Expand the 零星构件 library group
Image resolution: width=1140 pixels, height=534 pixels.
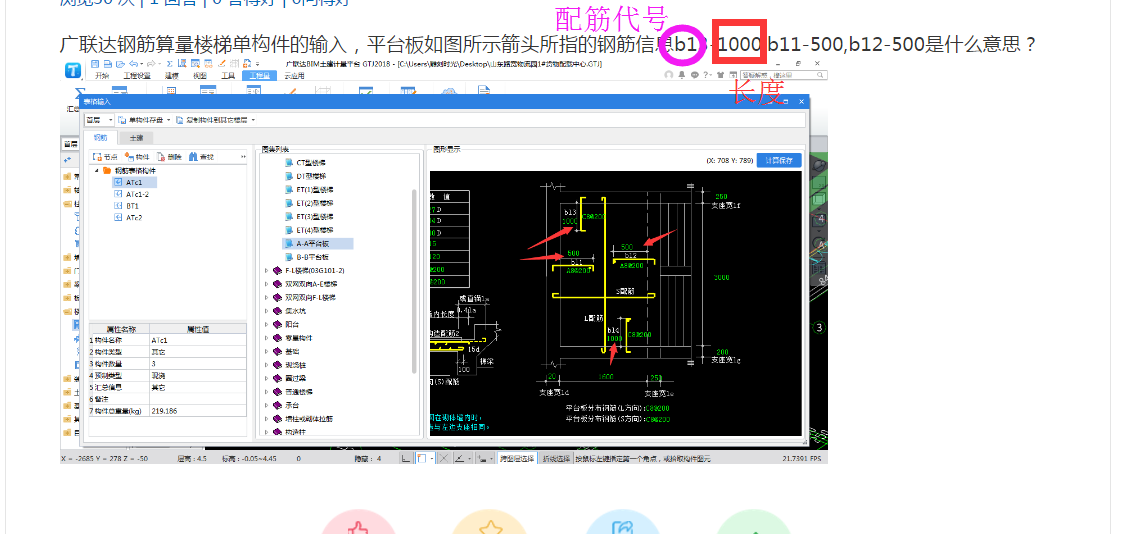(x=266, y=338)
